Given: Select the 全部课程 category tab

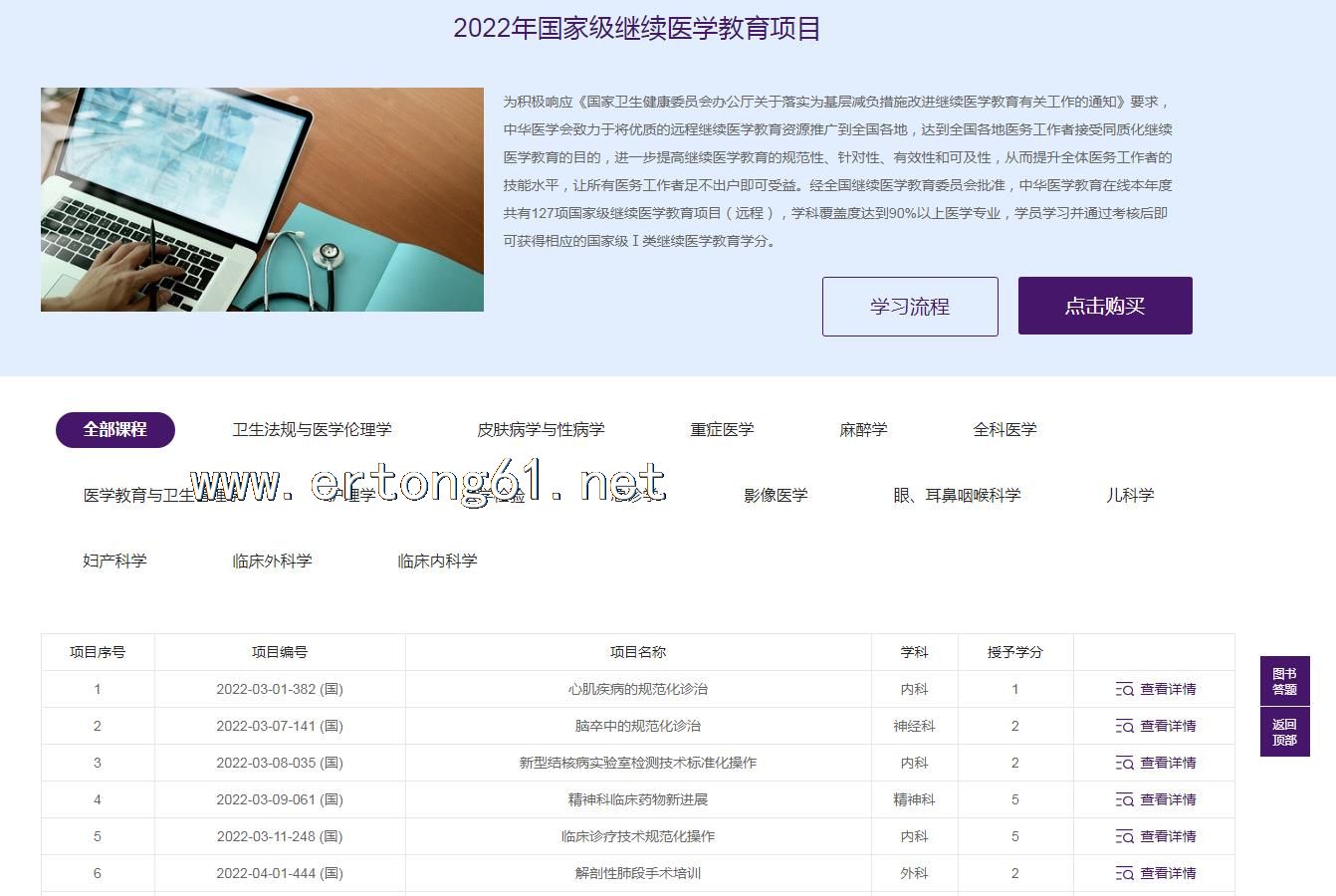Looking at the screenshot, I should (x=115, y=430).
